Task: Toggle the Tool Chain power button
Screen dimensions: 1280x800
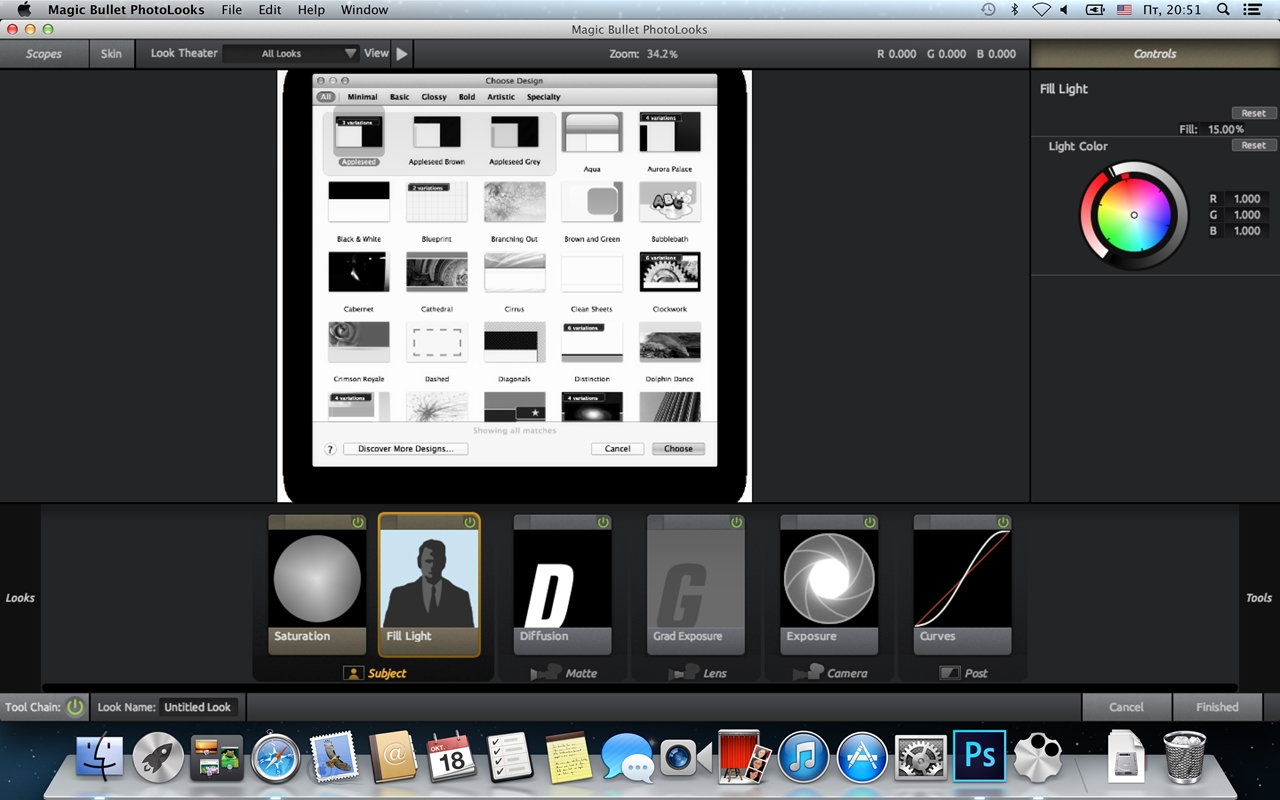Action: point(75,707)
